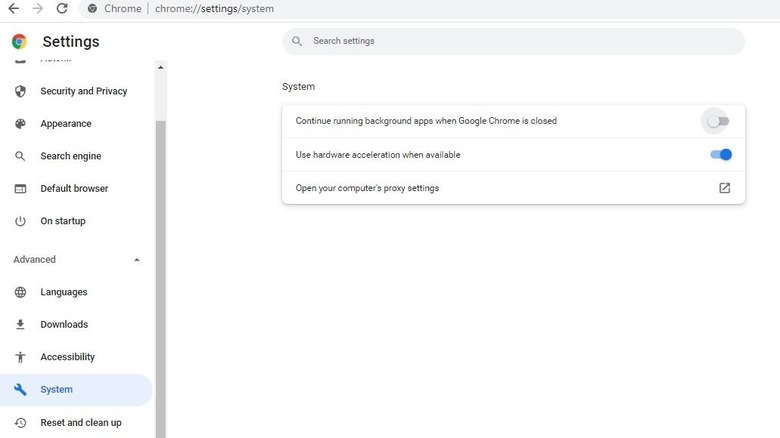780x438 pixels.
Task: Click the address bar showing chrome://settings/system
Action: pos(214,9)
